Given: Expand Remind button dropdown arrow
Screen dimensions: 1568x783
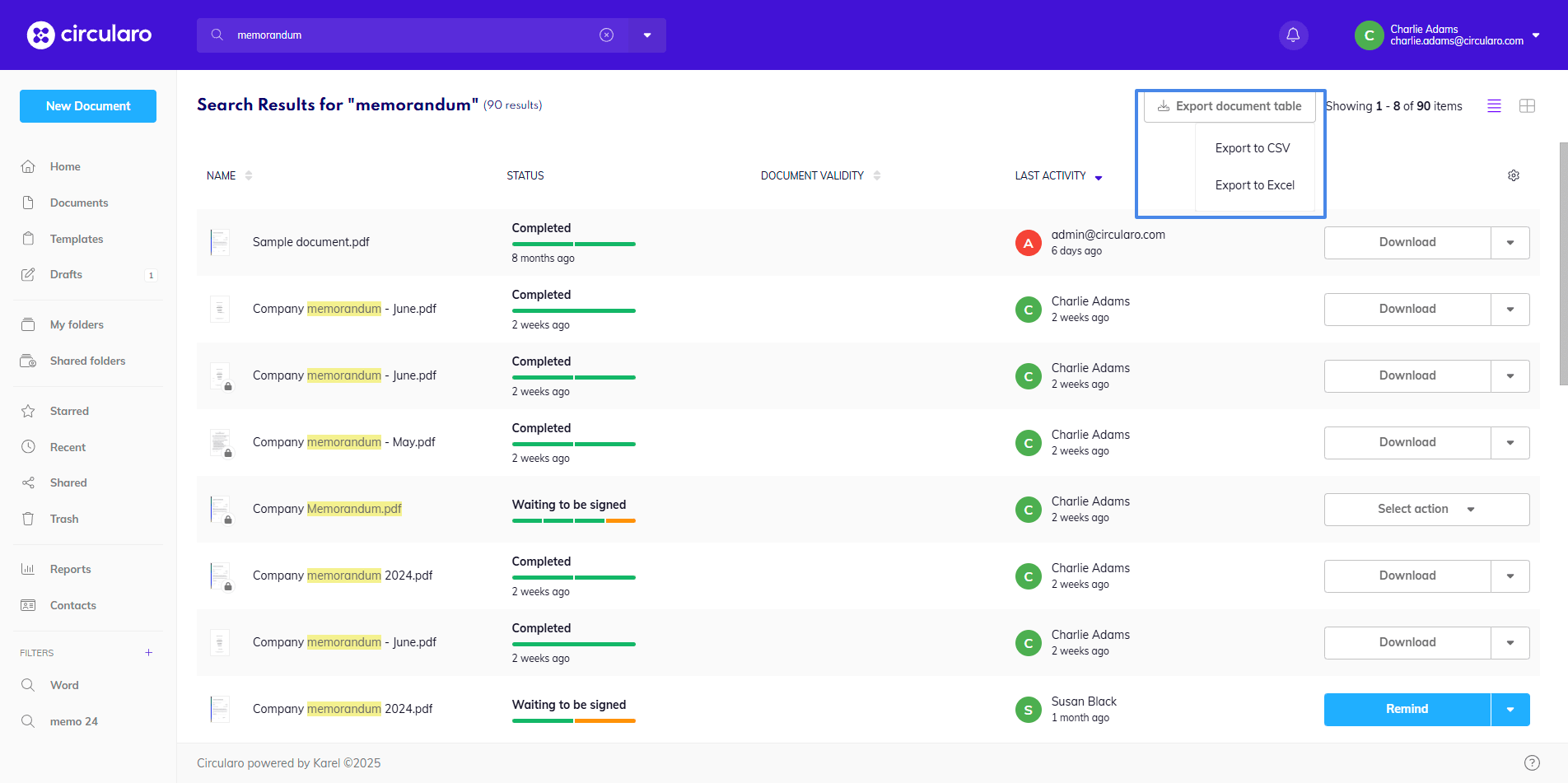Looking at the screenshot, I should (x=1510, y=710).
